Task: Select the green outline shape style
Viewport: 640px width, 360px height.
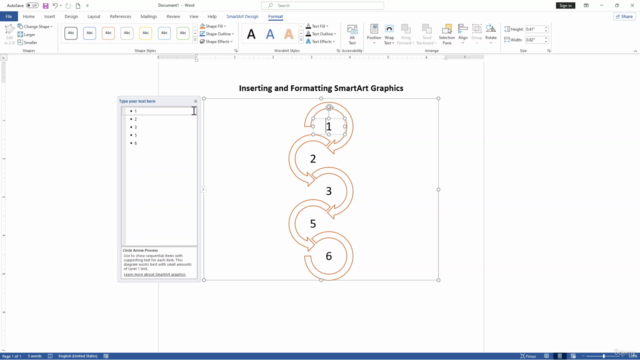Action: click(183, 33)
